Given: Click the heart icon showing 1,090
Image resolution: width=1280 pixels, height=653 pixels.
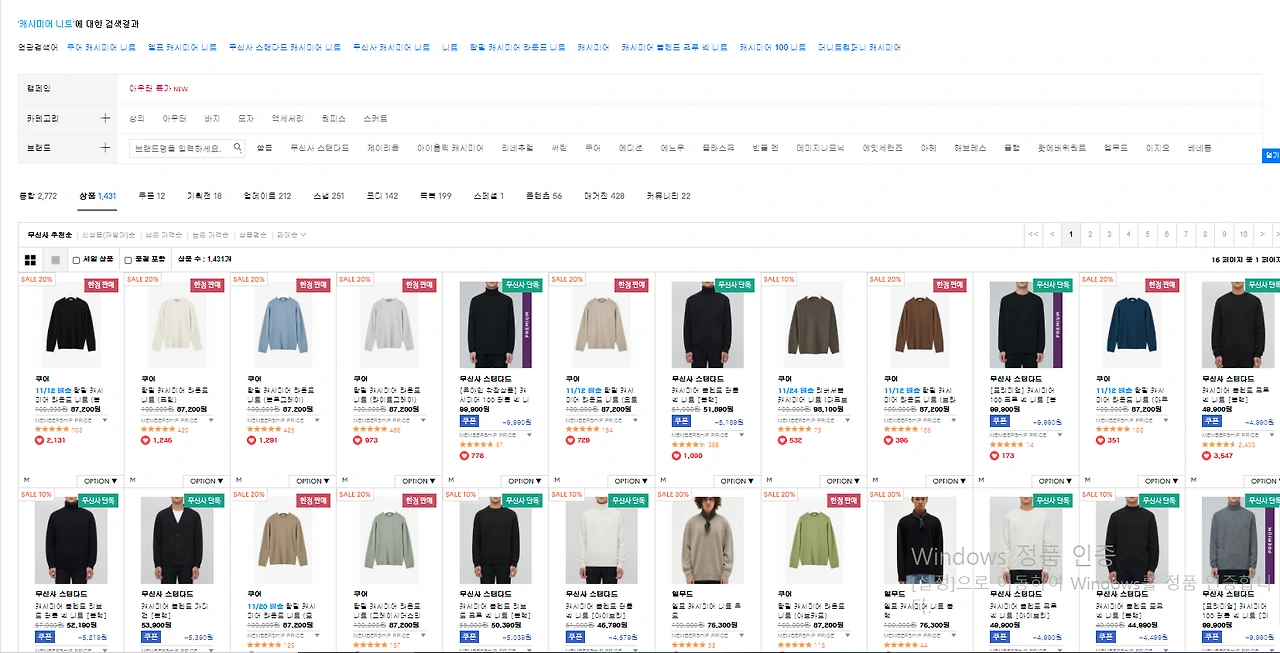Looking at the screenshot, I should click(675, 456).
